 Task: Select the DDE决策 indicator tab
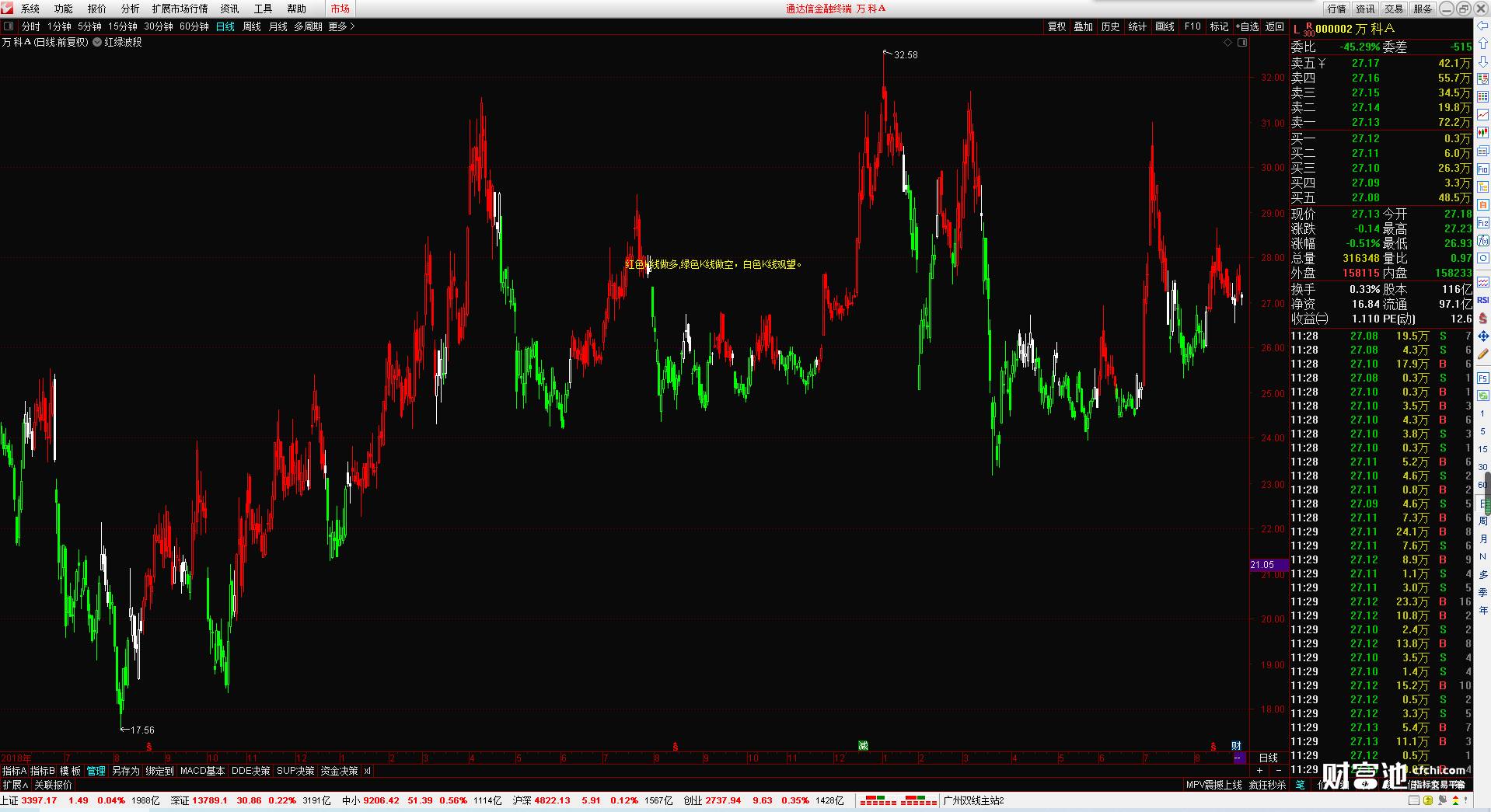250,771
